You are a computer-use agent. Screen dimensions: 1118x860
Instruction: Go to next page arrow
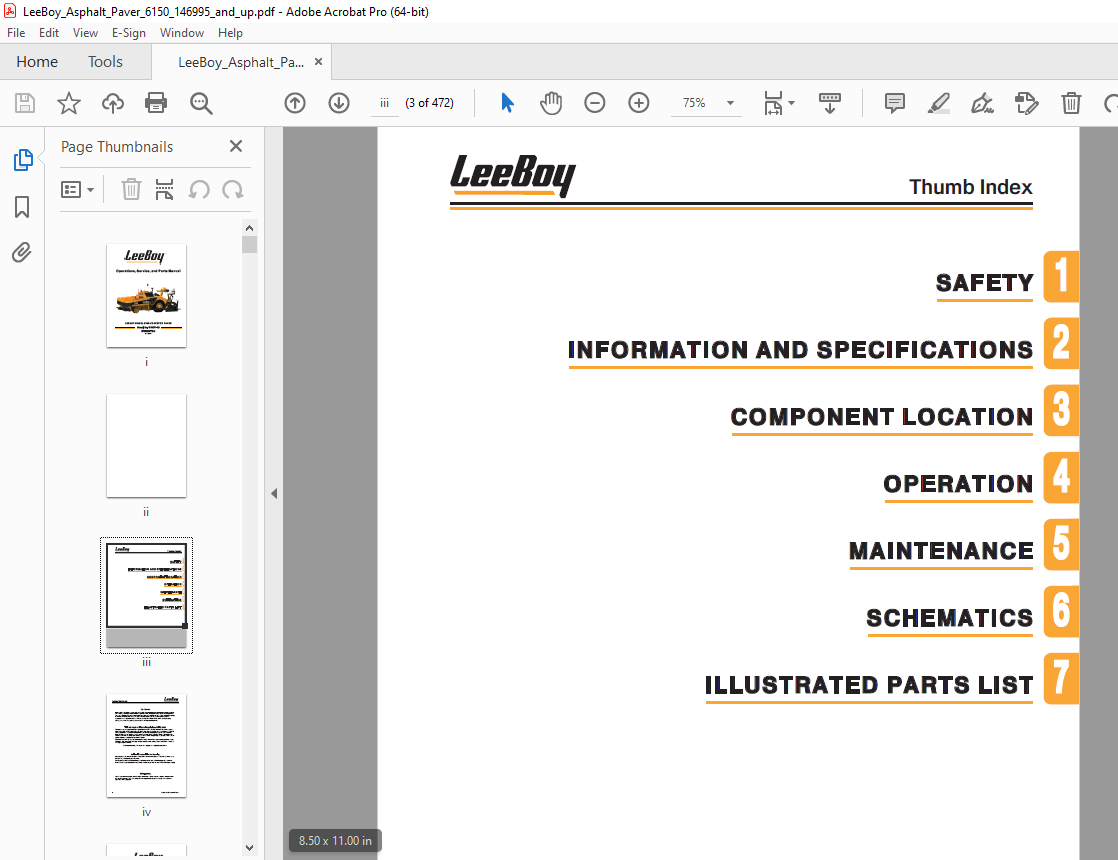(339, 103)
